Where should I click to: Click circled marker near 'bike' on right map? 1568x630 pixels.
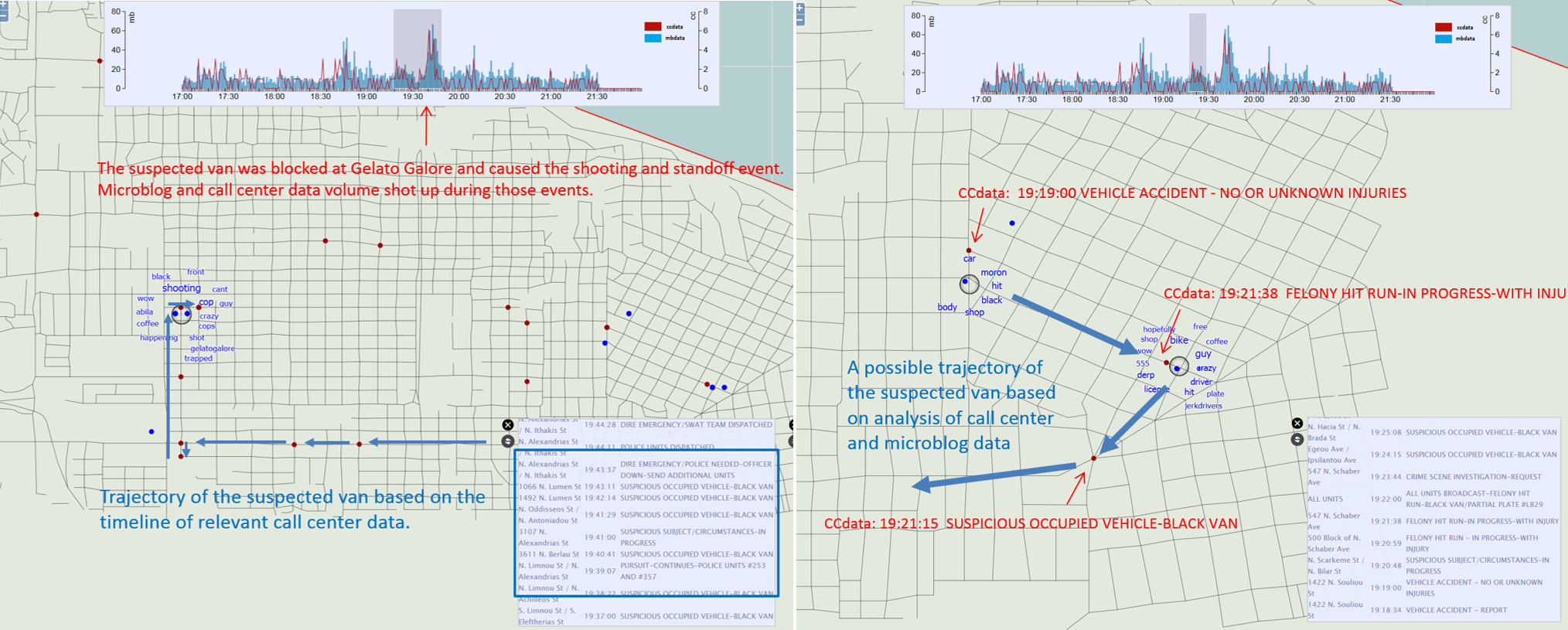[1178, 366]
